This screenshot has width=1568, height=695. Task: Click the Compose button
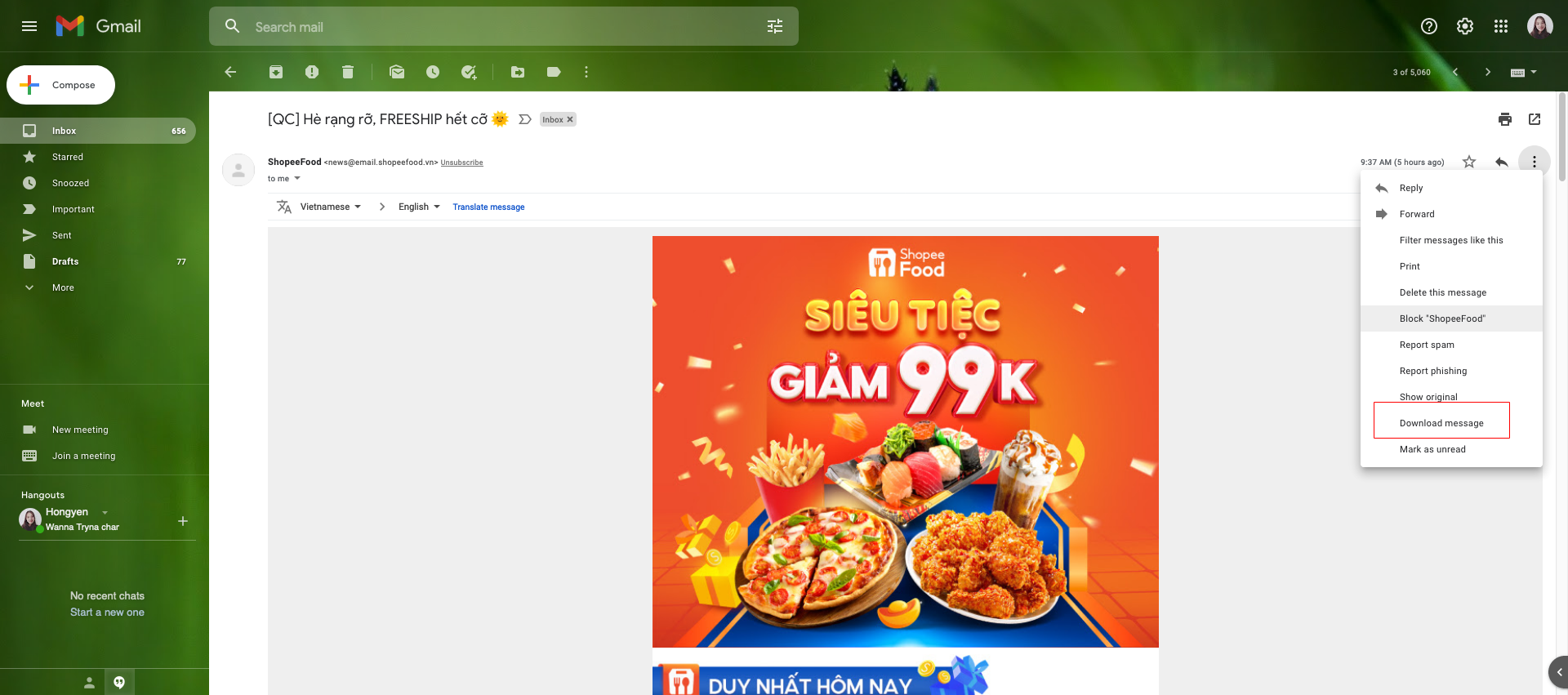(x=60, y=85)
